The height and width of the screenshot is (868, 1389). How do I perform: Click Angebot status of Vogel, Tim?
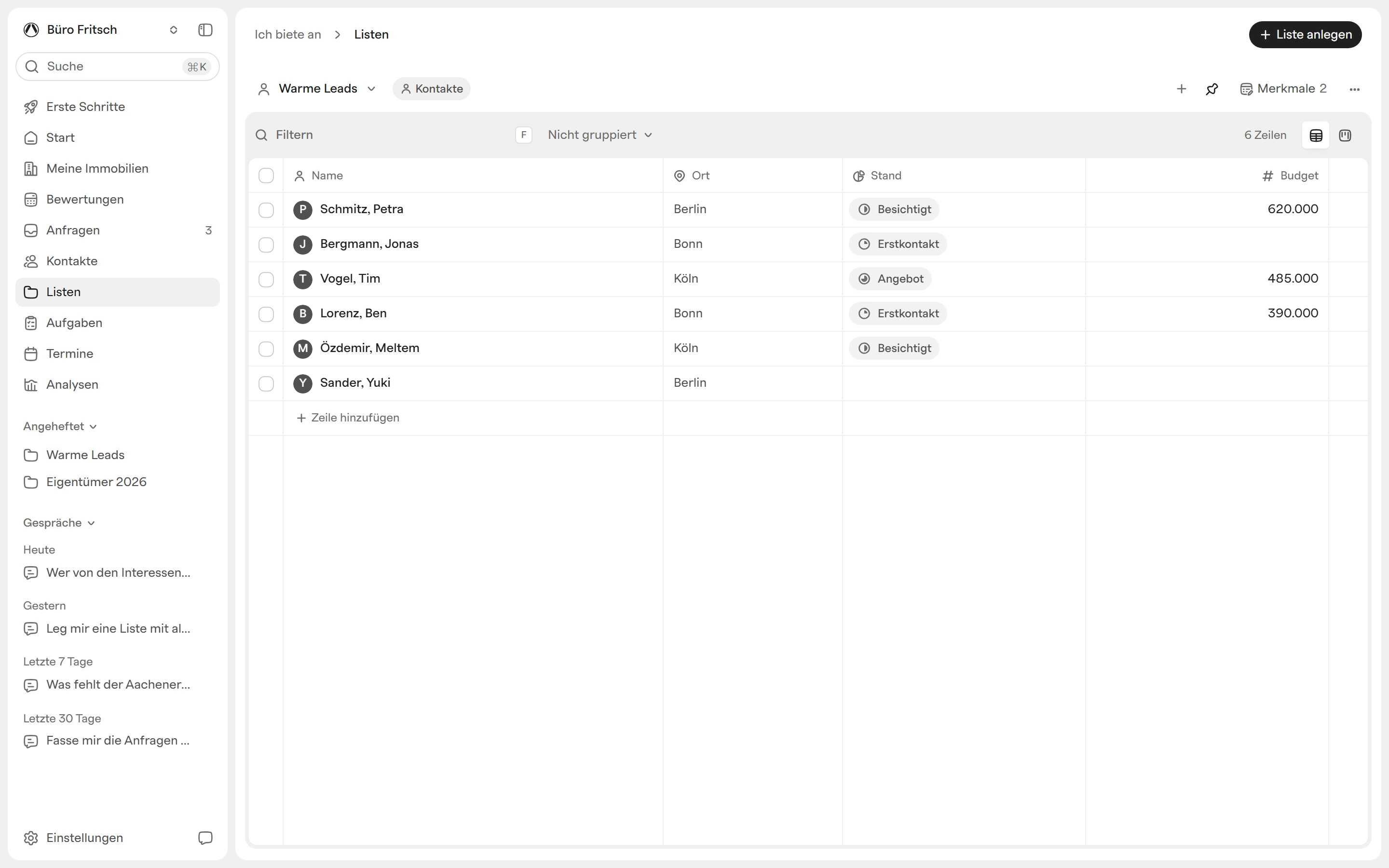890,279
